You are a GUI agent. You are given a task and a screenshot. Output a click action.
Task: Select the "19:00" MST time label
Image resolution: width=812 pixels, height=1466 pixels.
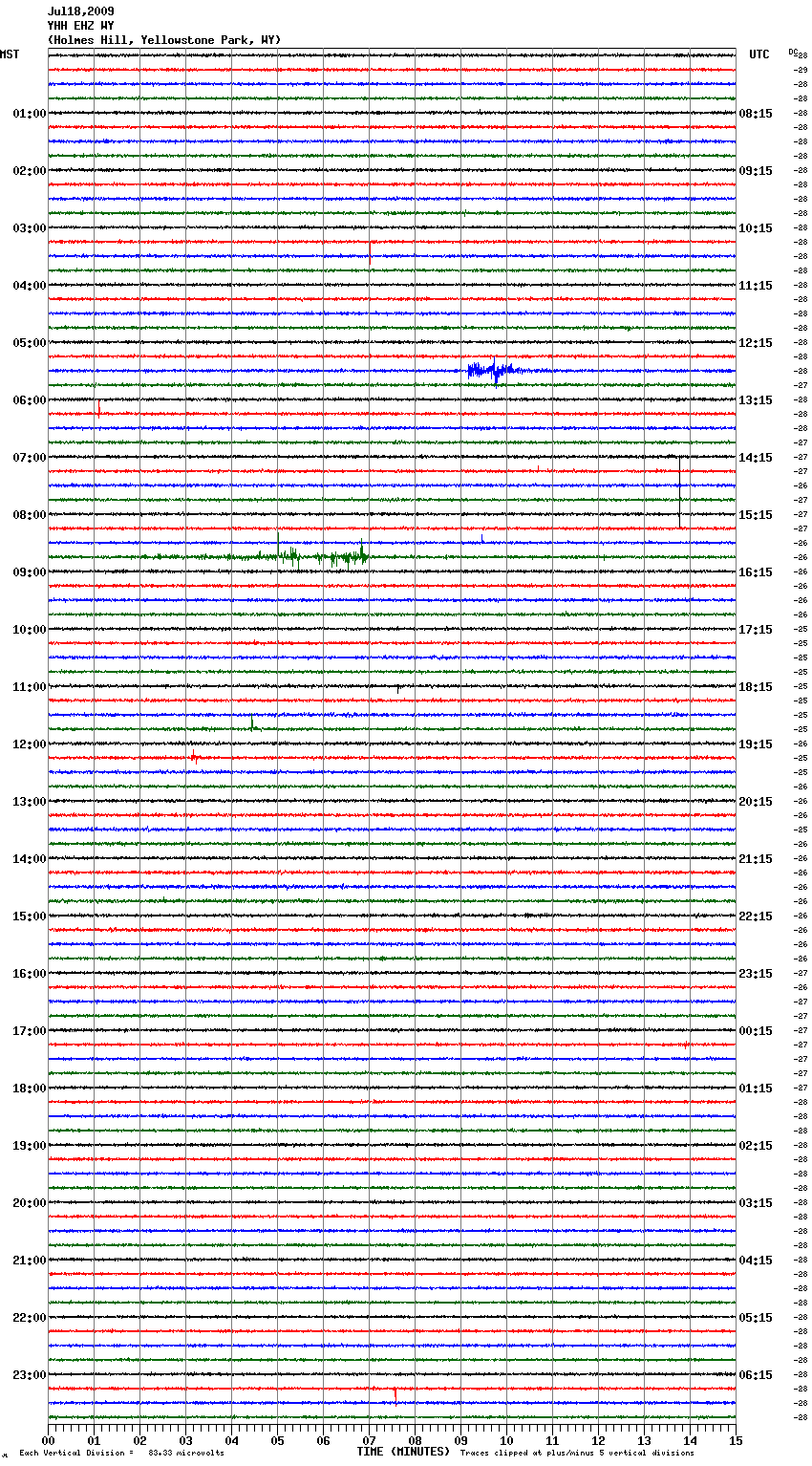pyautogui.click(x=30, y=1146)
